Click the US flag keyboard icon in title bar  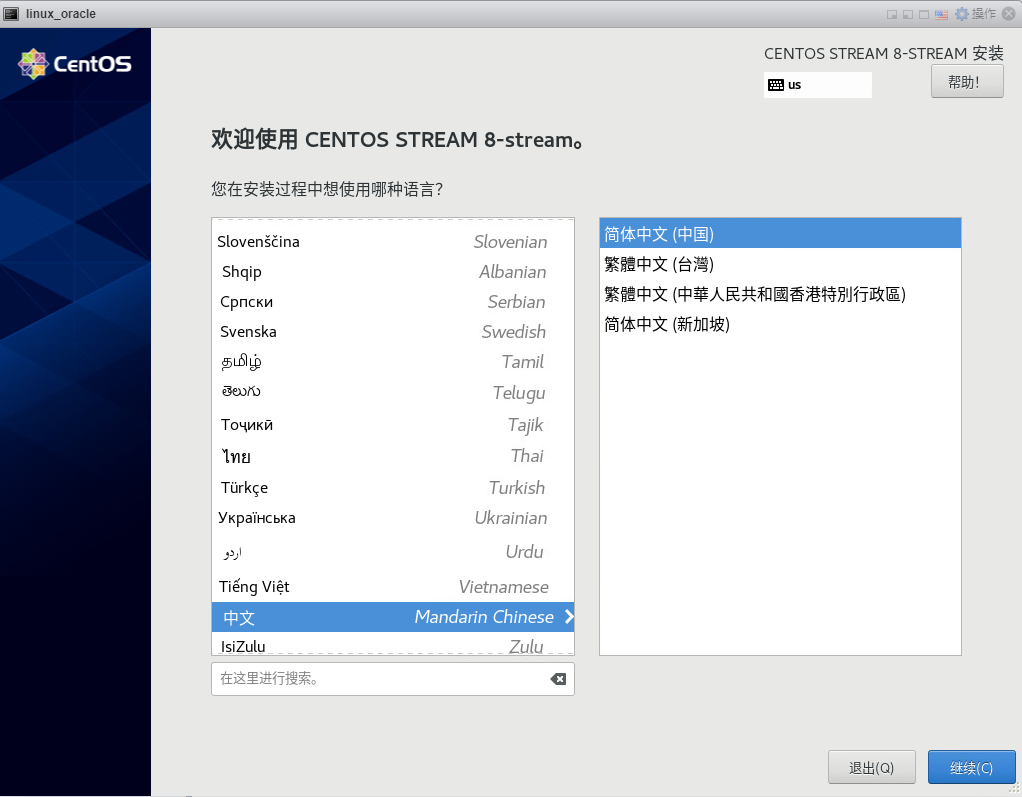(941, 14)
